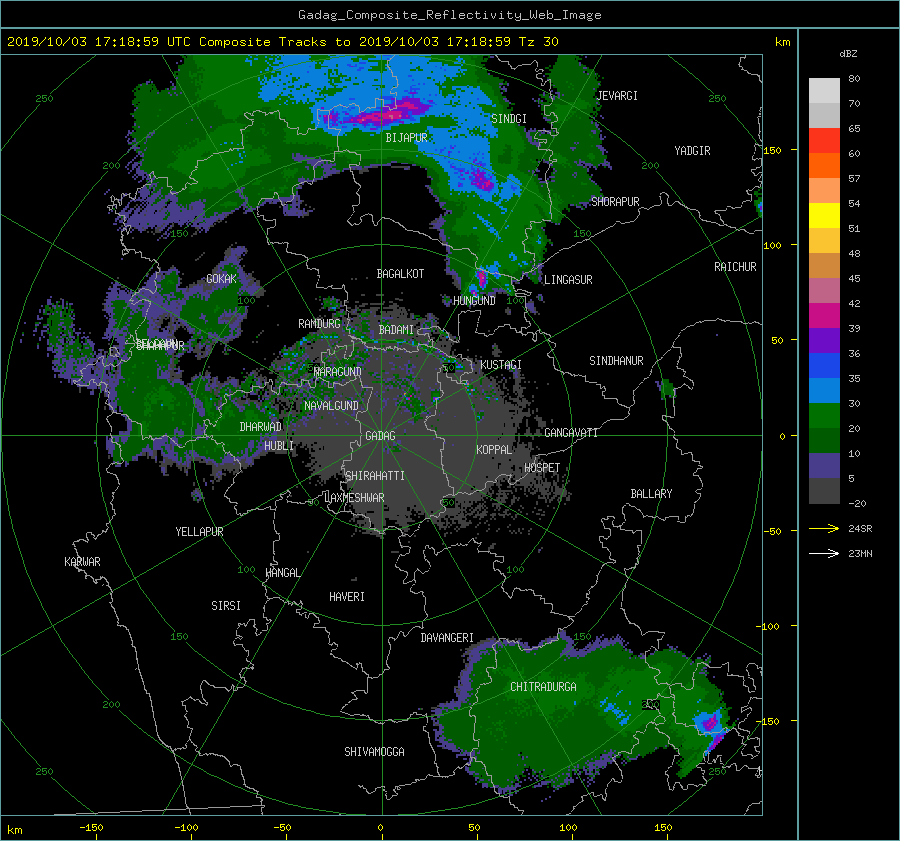
Task: Click the GOKAK city label
Action: coord(222,278)
